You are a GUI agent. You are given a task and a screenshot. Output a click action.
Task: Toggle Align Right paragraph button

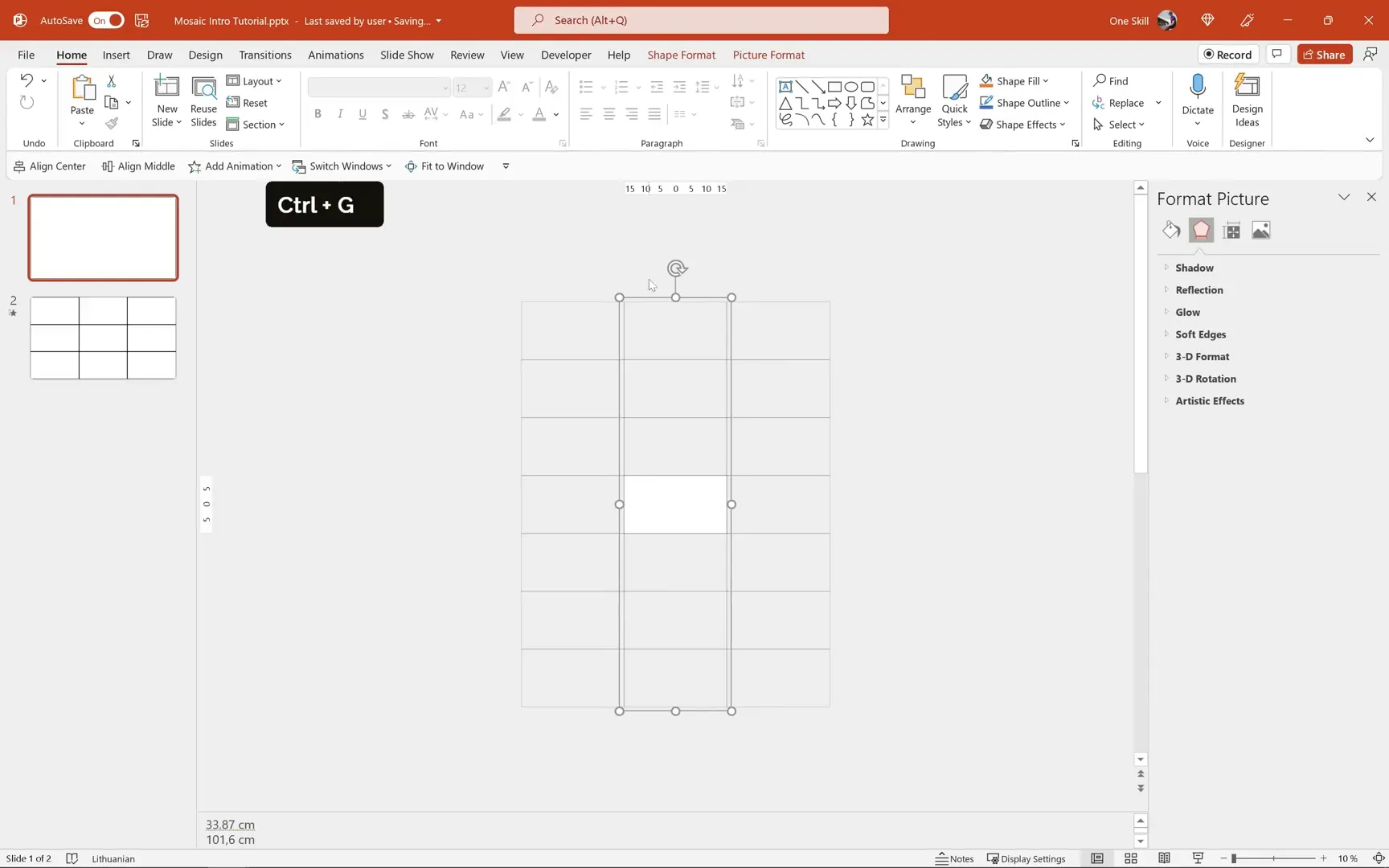point(632,114)
